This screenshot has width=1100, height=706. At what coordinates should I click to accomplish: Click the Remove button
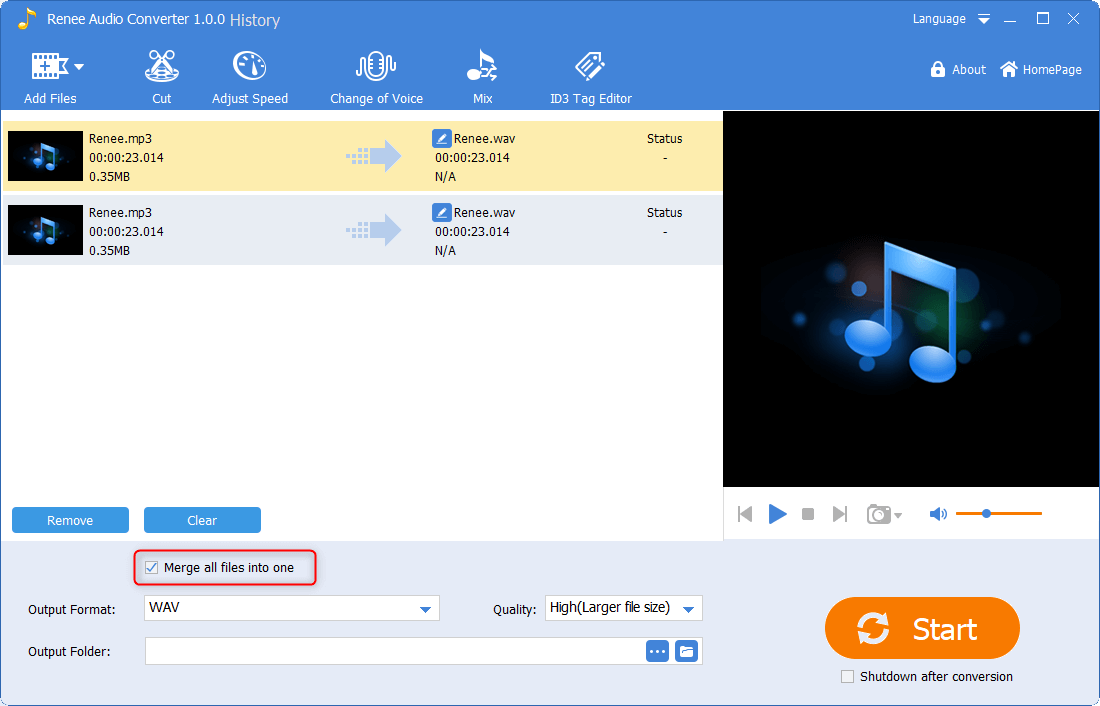(70, 520)
